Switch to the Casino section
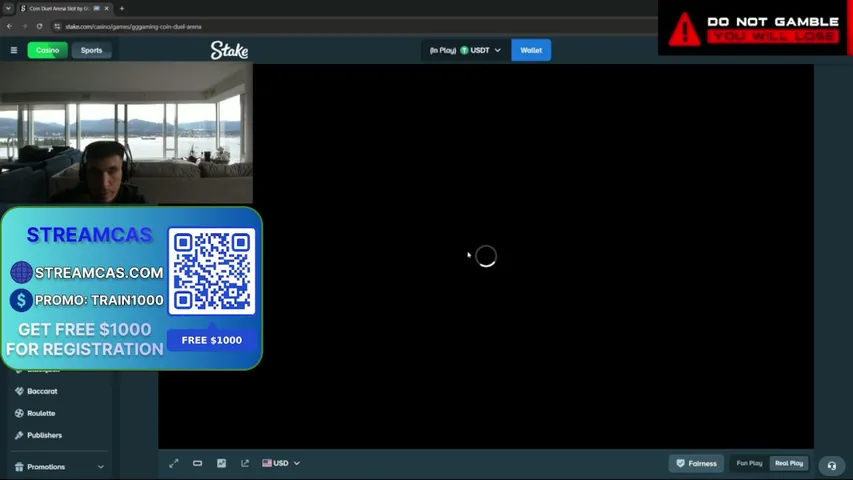This screenshot has width=853, height=480. [47, 50]
